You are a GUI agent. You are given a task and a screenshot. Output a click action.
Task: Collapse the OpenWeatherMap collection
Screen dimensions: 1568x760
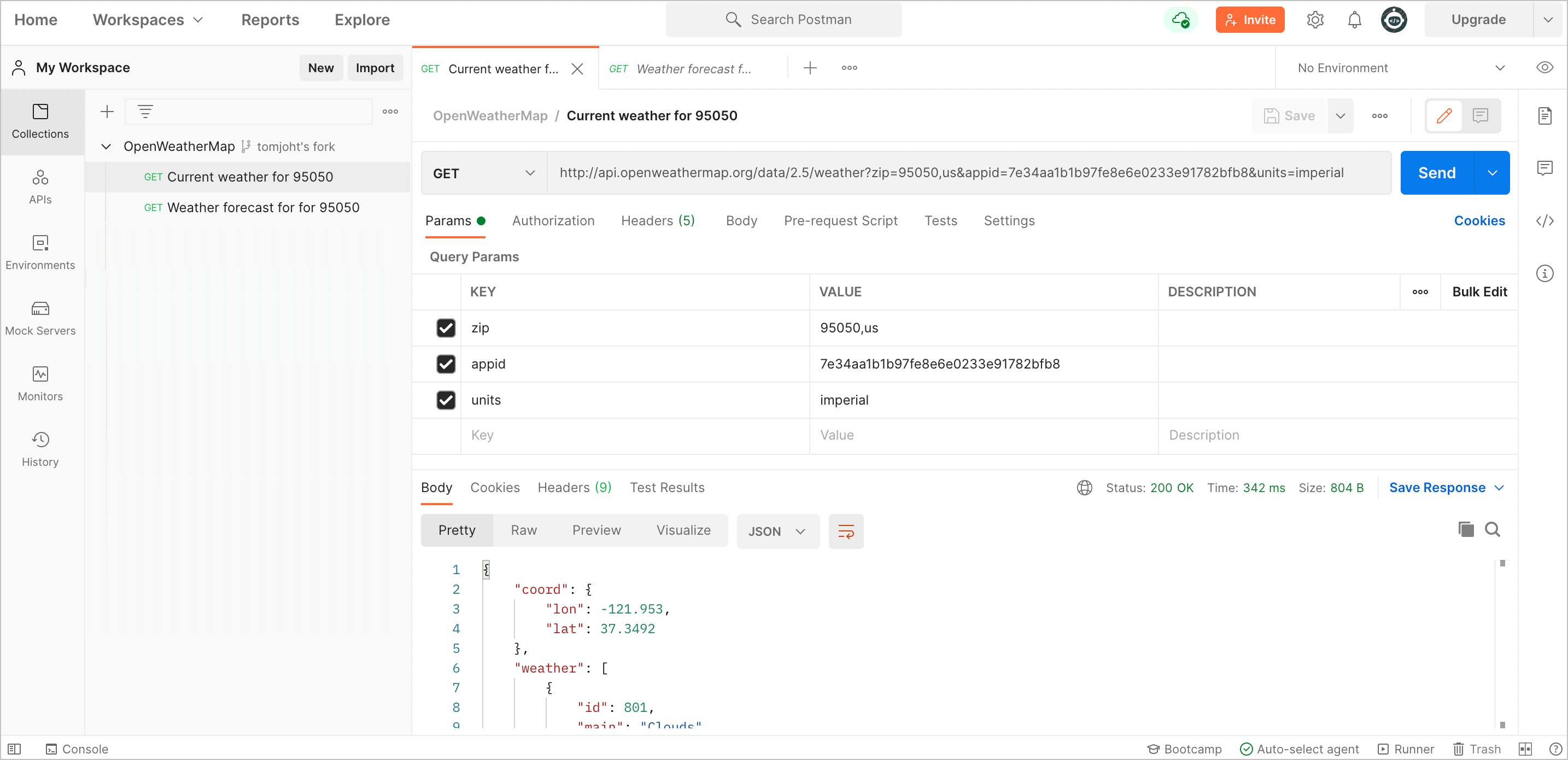coord(107,147)
